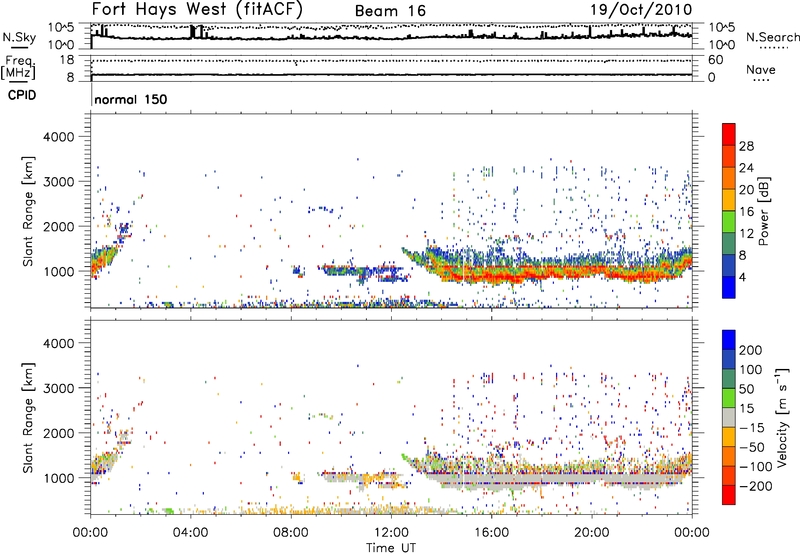The height and width of the screenshot is (554, 800).
Task: Click the '08:00' time axis tick label
Action: coord(291,533)
